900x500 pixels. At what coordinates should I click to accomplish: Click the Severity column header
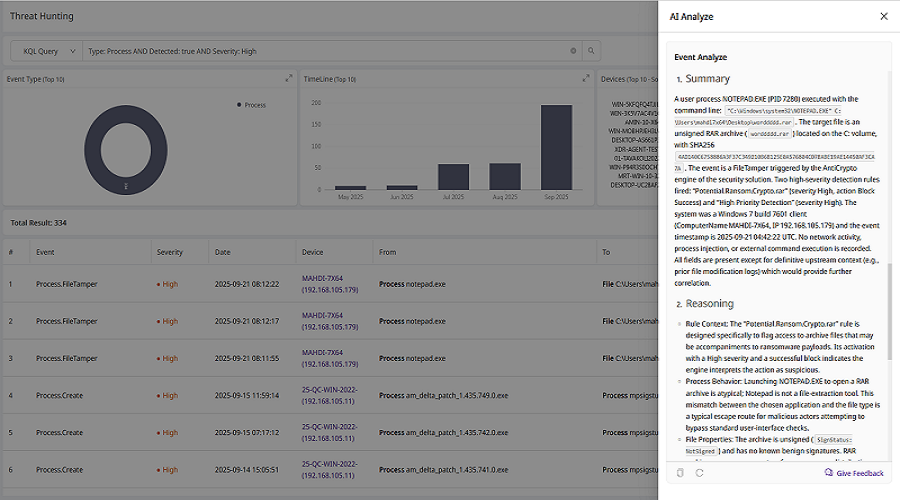(x=169, y=253)
